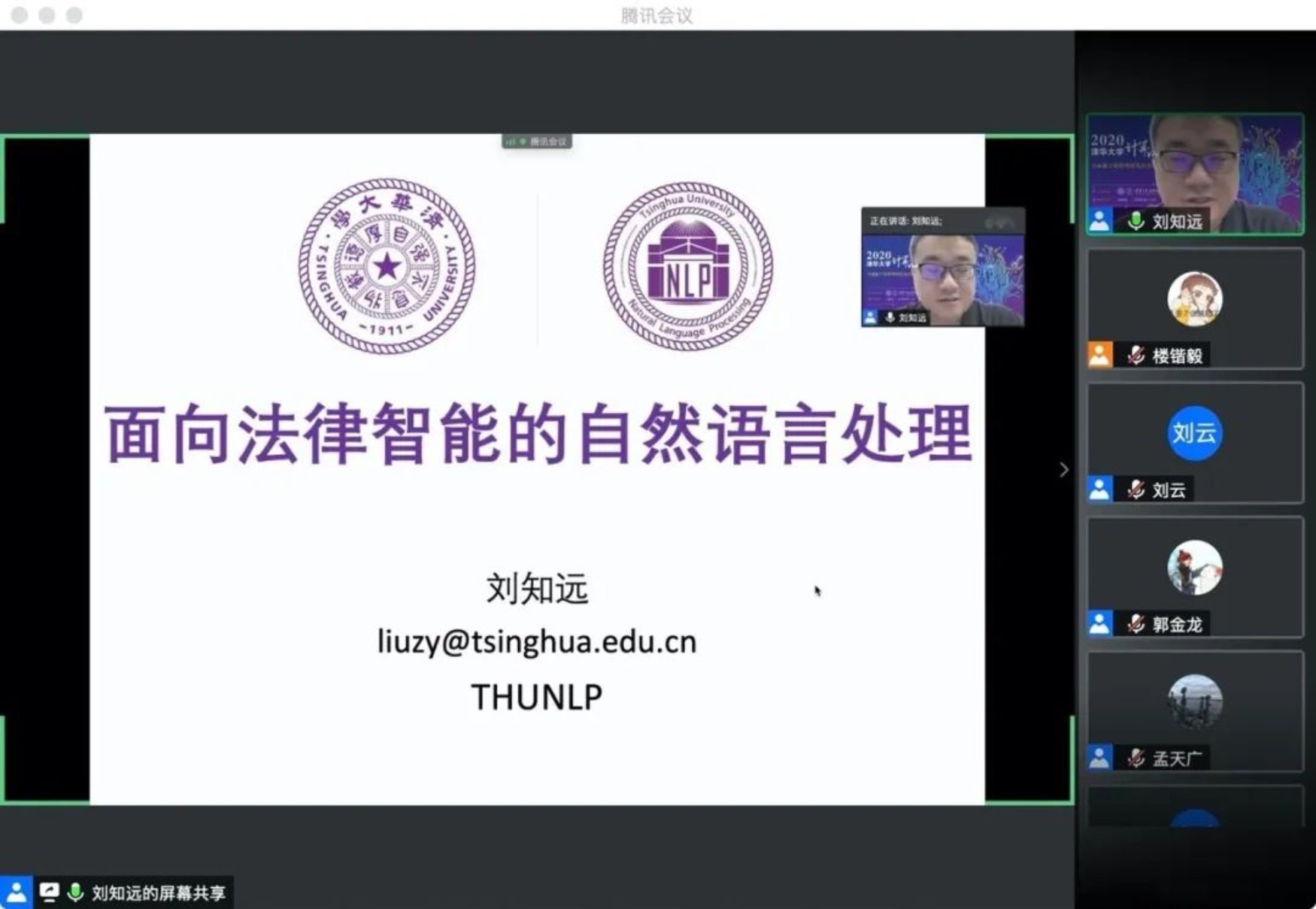Click the Tsinghua NLP logo on slide
Viewport: 1316px width, 909px height.
(x=688, y=265)
